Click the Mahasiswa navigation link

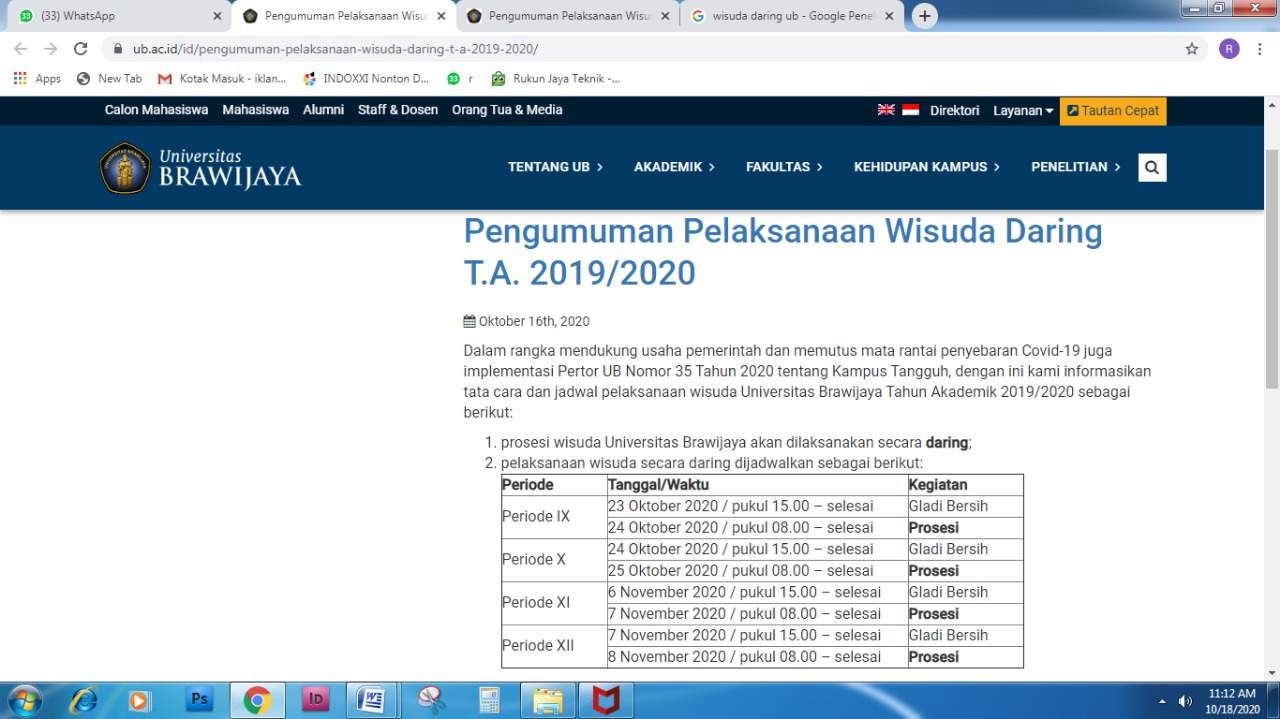coord(255,110)
